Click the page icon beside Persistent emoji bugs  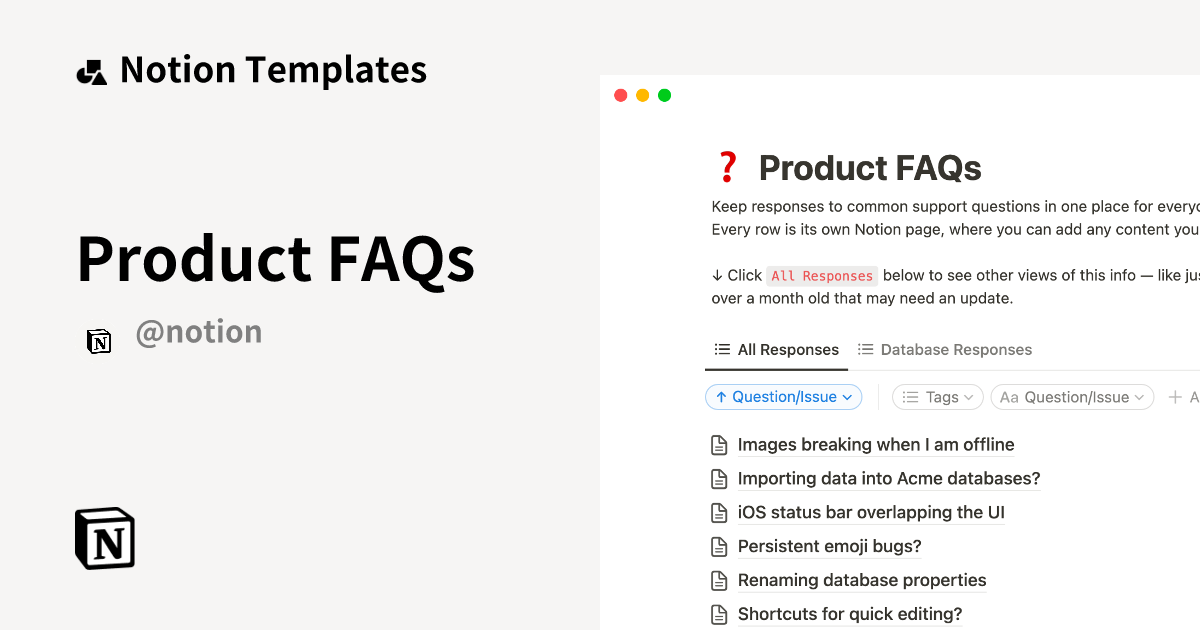click(718, 547)
